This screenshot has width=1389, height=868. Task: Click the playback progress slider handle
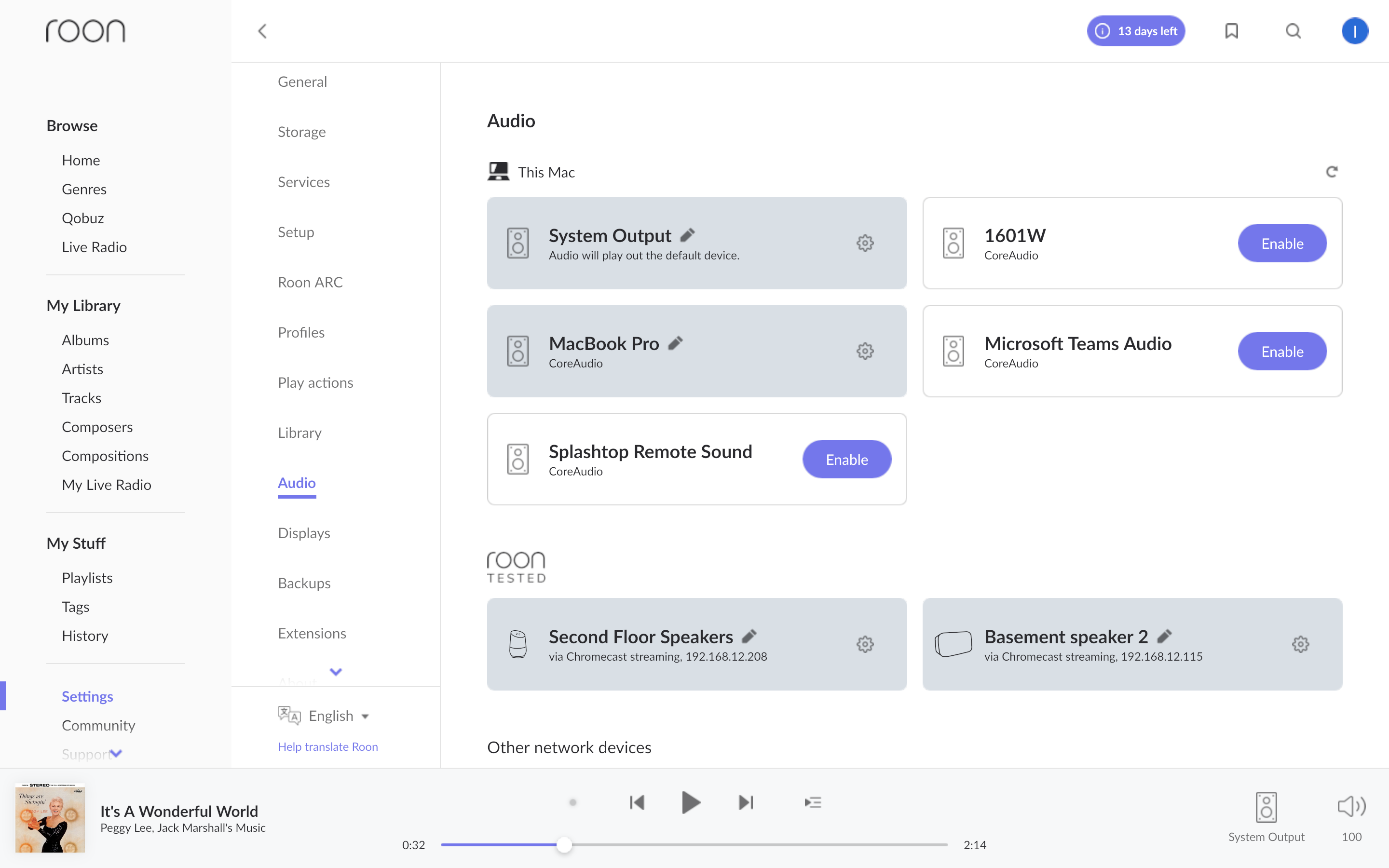pyautogui.click(x=564, y=844)
